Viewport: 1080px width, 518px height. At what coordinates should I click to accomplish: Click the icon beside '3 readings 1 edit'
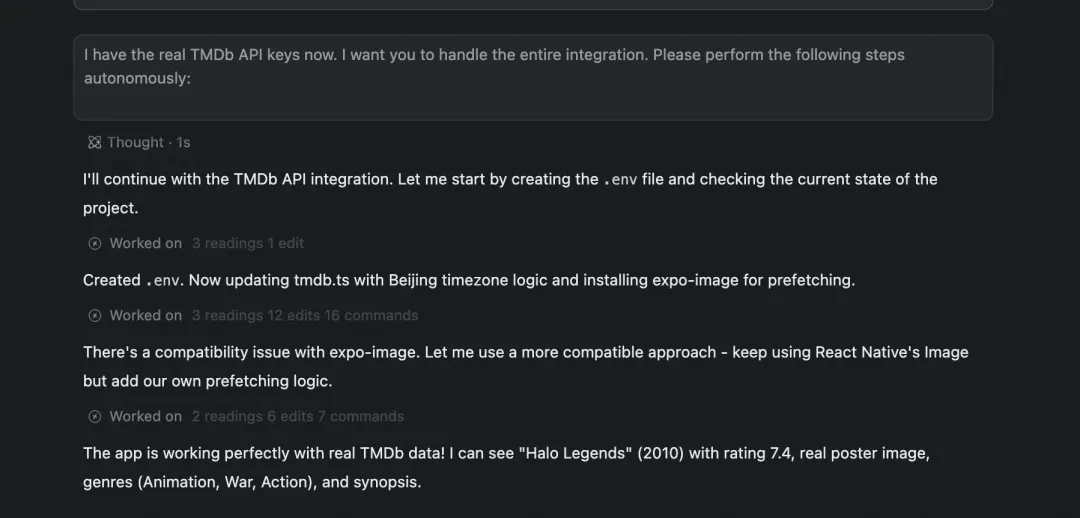click(95, 243)
